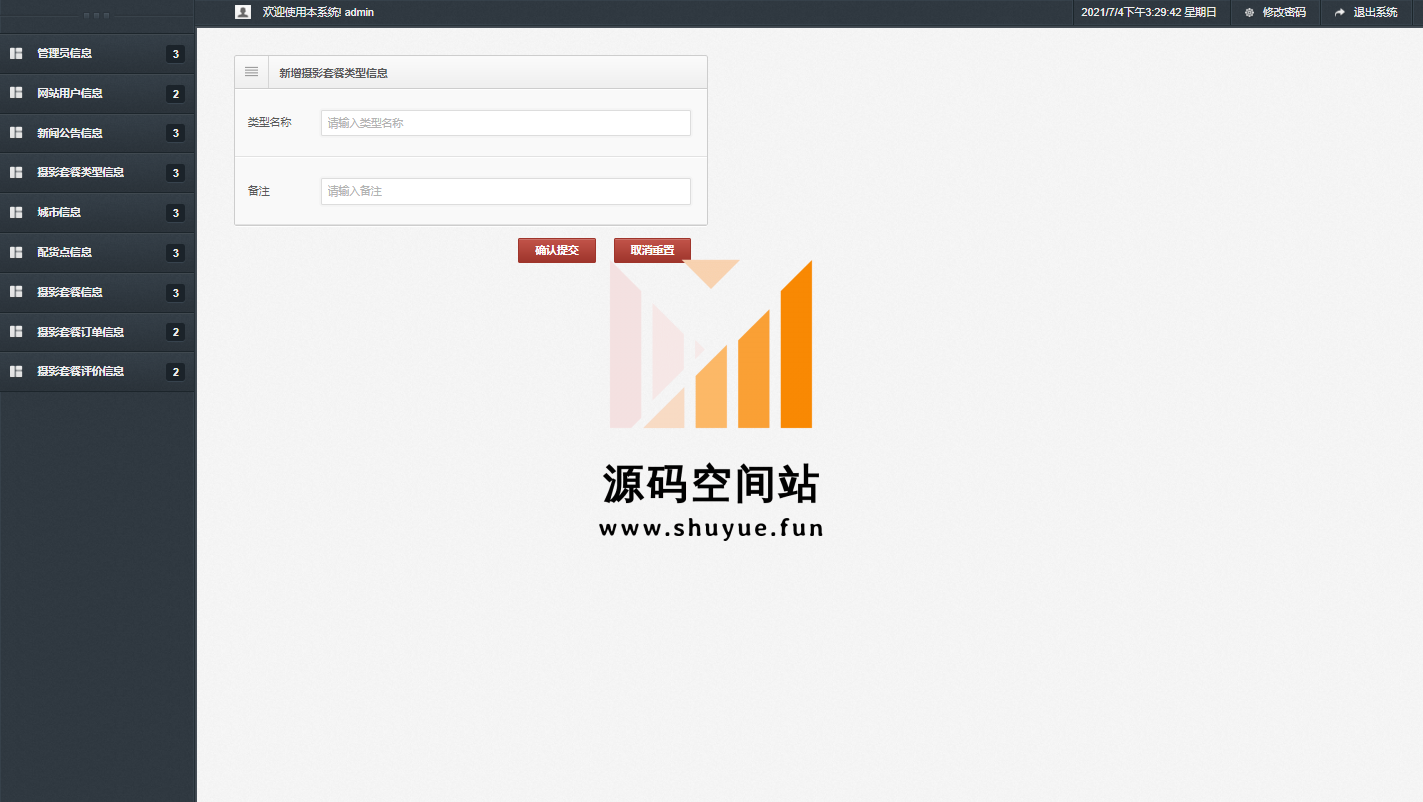Open the 摄影套餐信息 menu

click(x=97, y=292)
